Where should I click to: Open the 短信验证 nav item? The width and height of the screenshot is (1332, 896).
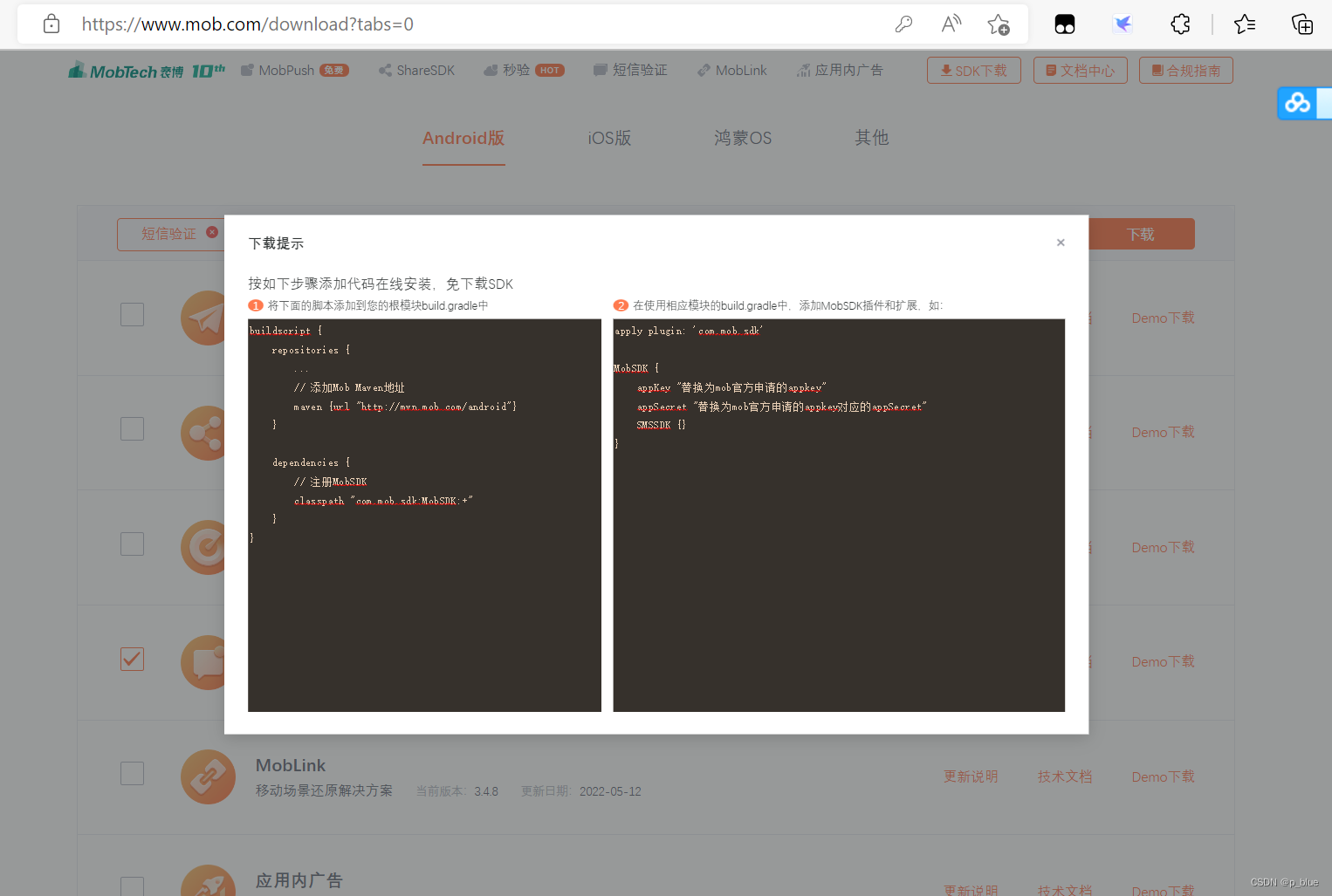630,71
